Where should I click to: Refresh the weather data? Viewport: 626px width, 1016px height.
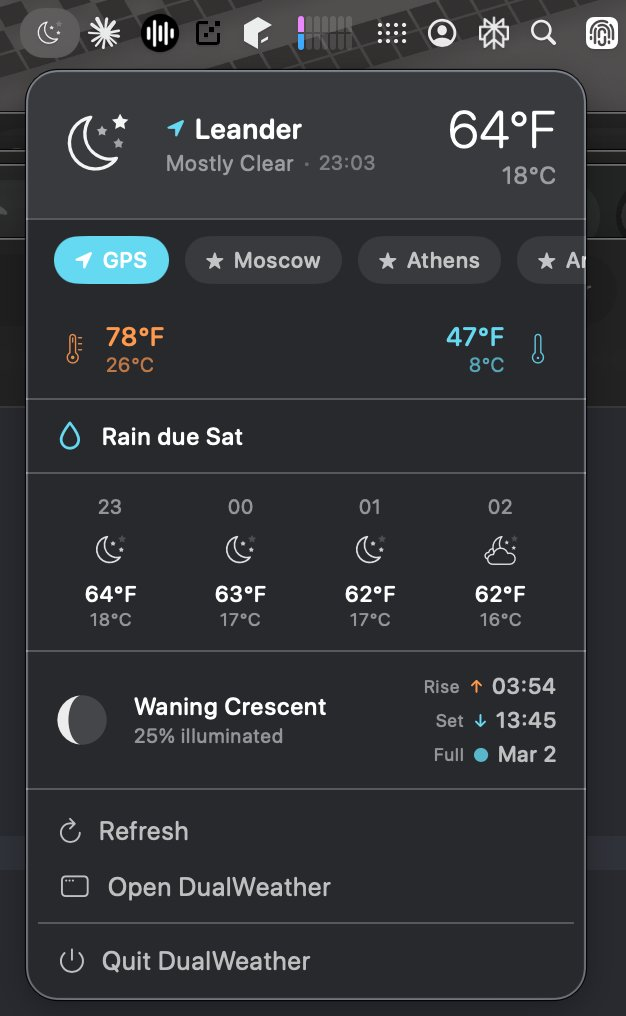[142, 831]
